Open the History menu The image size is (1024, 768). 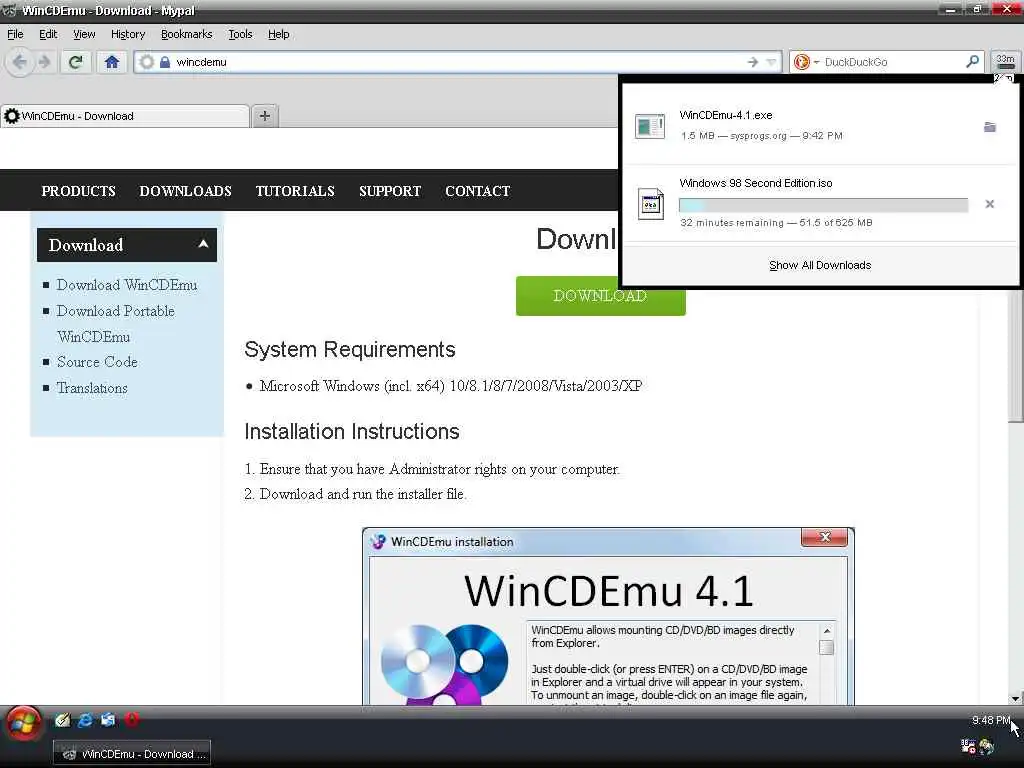(x=127, y=34)
